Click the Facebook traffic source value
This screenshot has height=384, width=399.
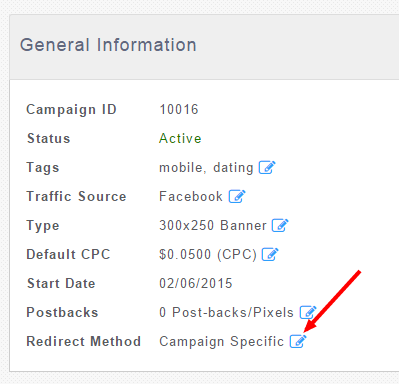coord(191,196)
